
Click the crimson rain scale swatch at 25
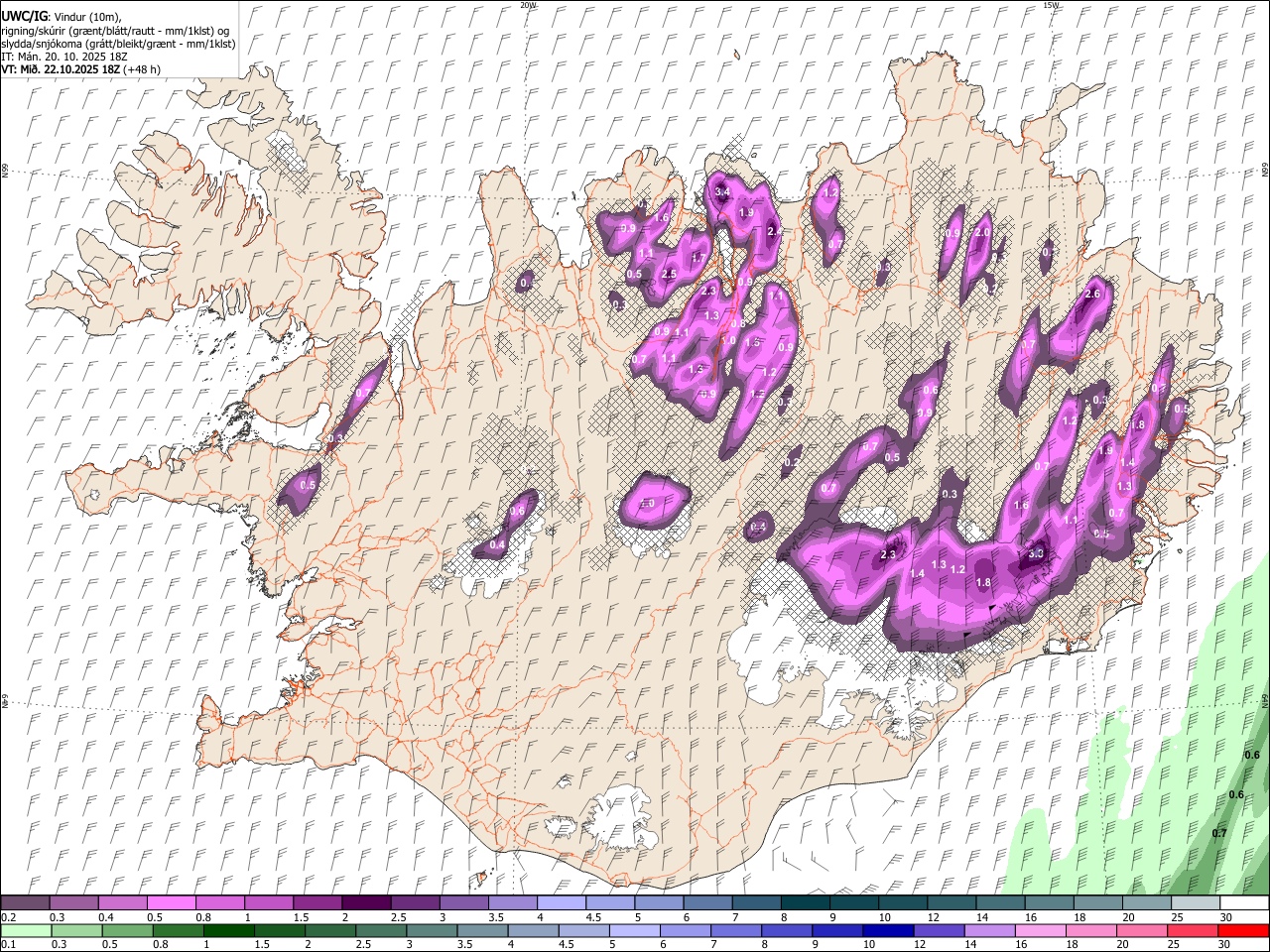point(1192,931)
